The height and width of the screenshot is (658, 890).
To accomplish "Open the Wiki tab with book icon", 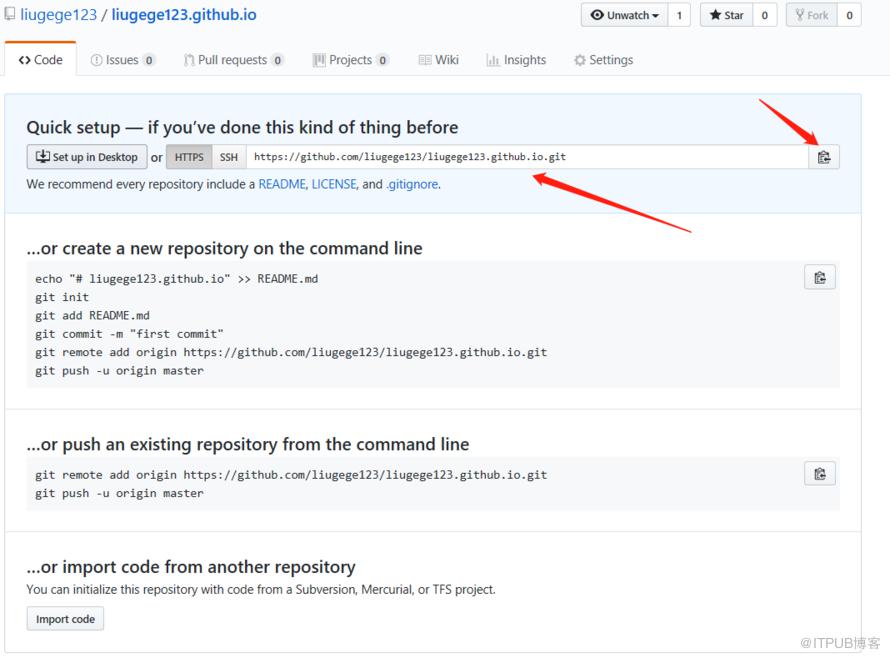I will [438, 60].
